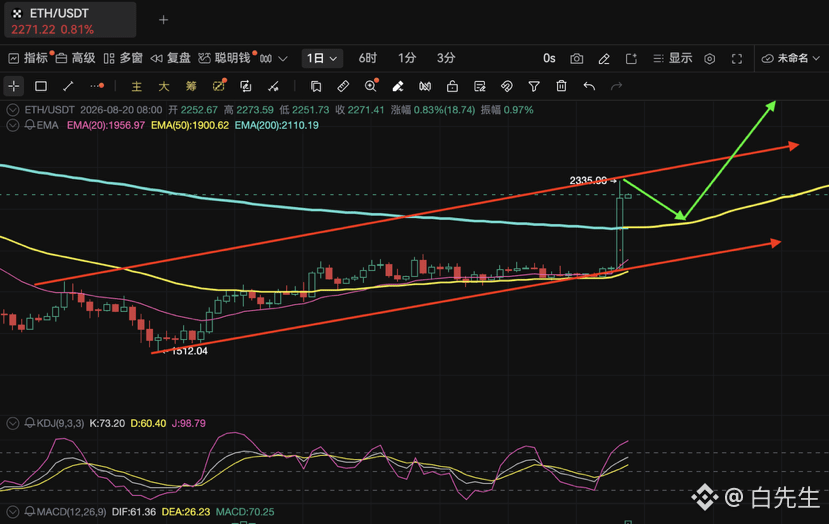The image size is (829, 524).
Task: Switch to 多窗 multi-window layout
Action: [123, 58]
